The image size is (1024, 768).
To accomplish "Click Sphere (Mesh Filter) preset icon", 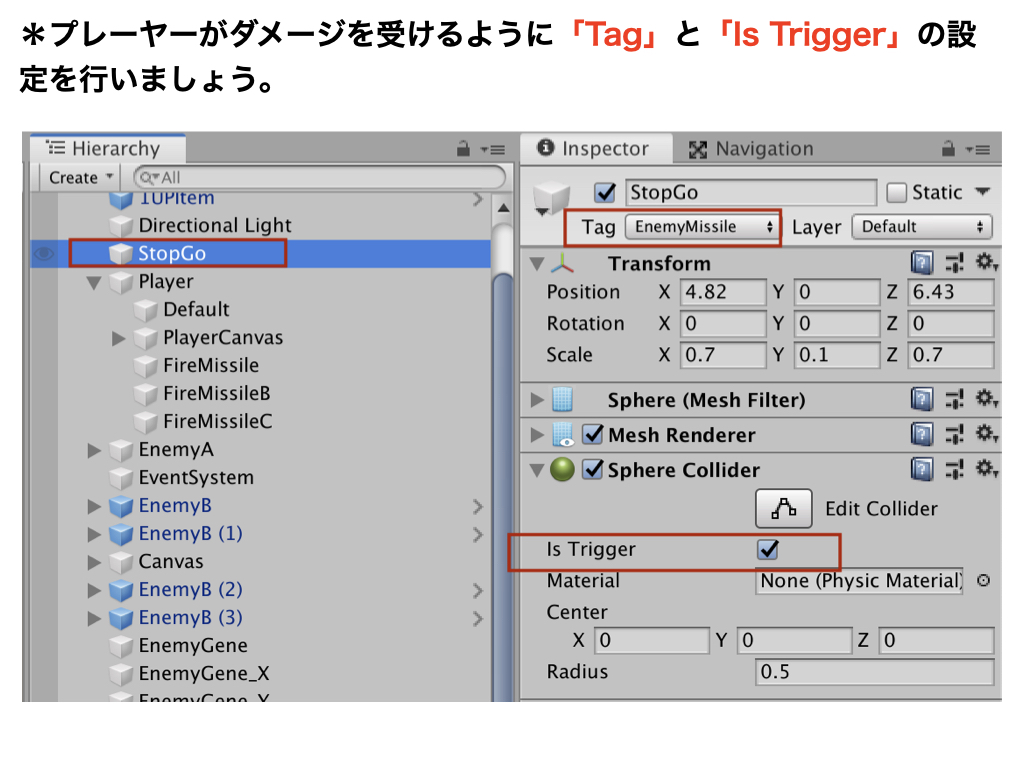I will pyautogui.click(x=955, y=399).
